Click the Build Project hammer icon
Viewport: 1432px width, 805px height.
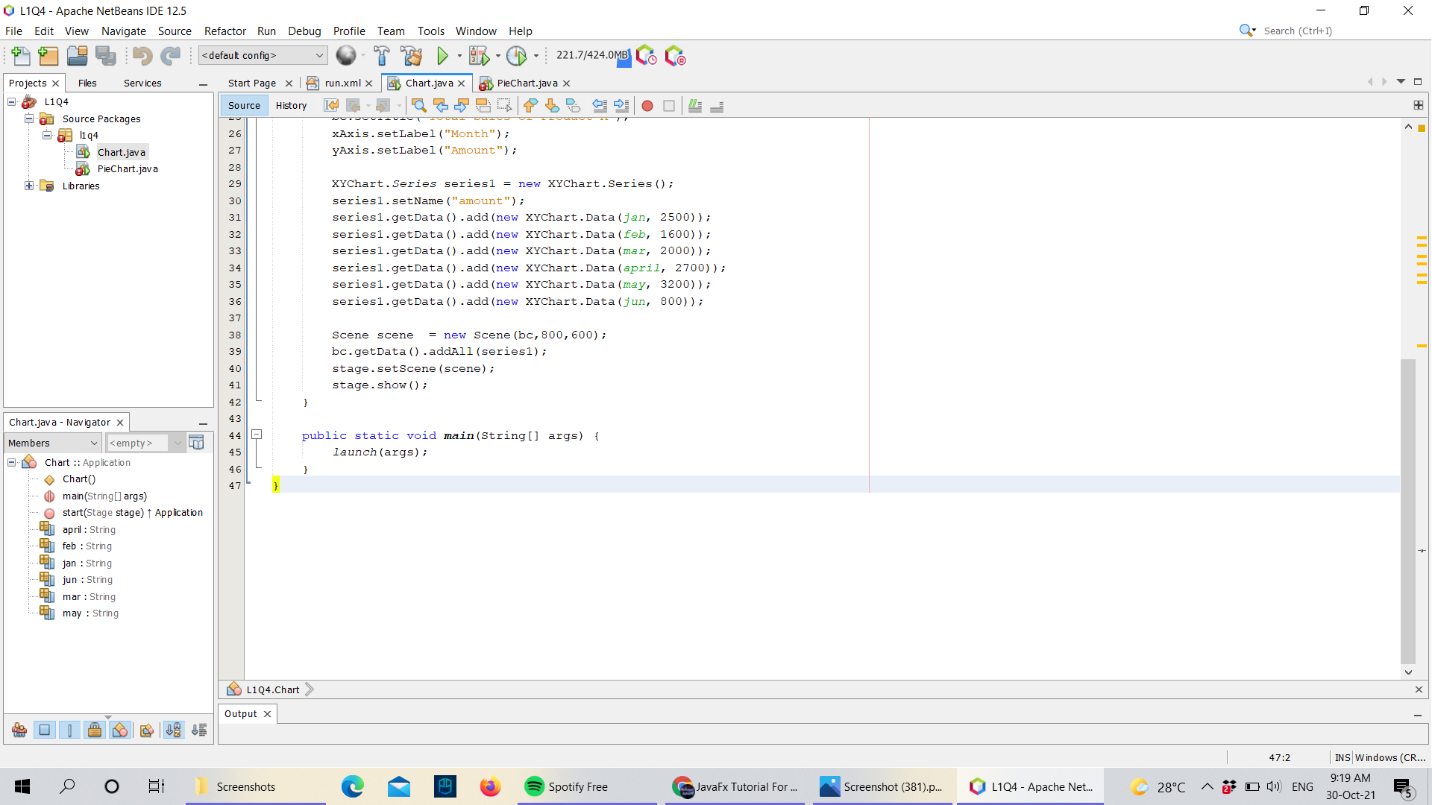(382, 56)
